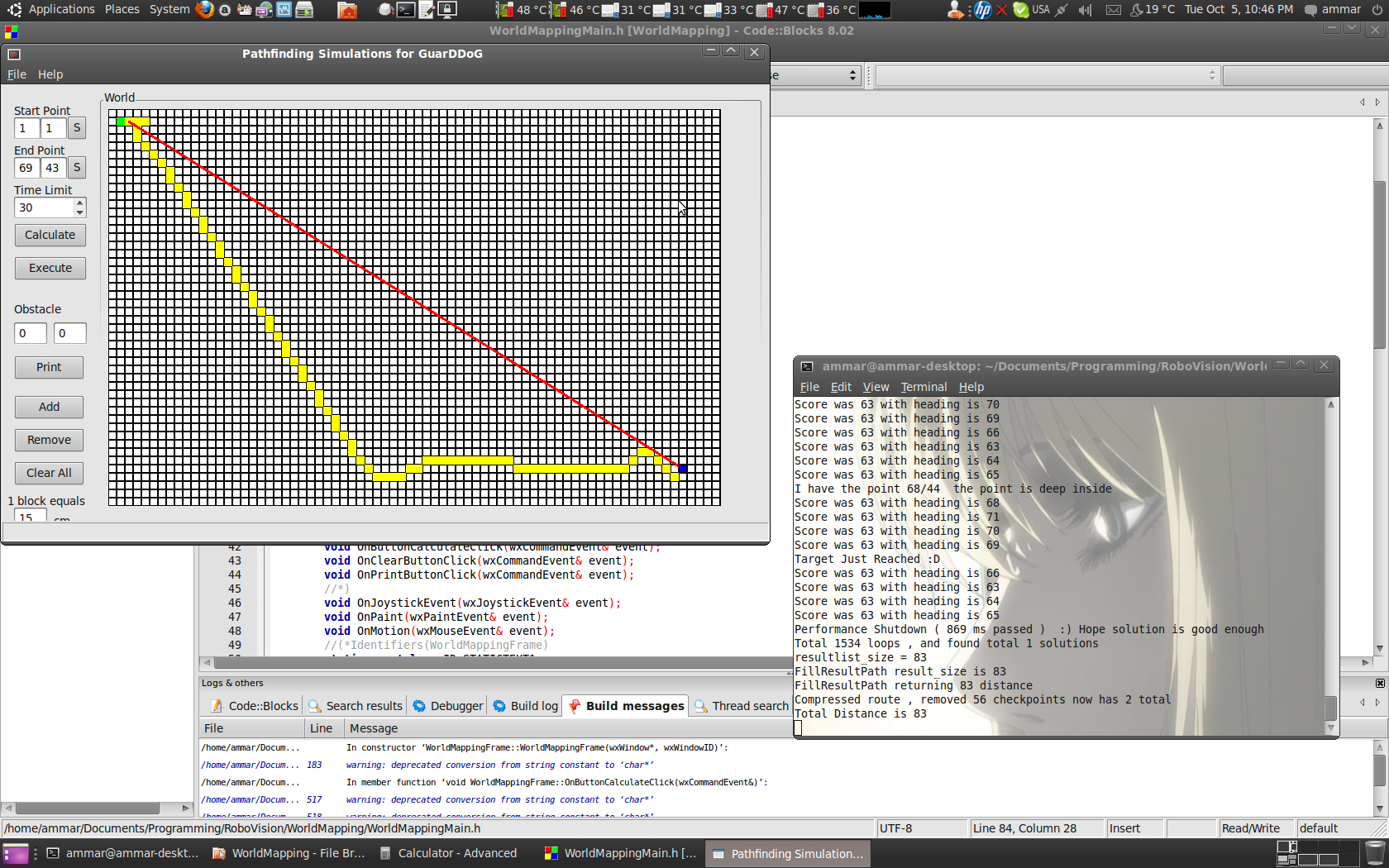Click the user switcher person icon

pos(956,10)
